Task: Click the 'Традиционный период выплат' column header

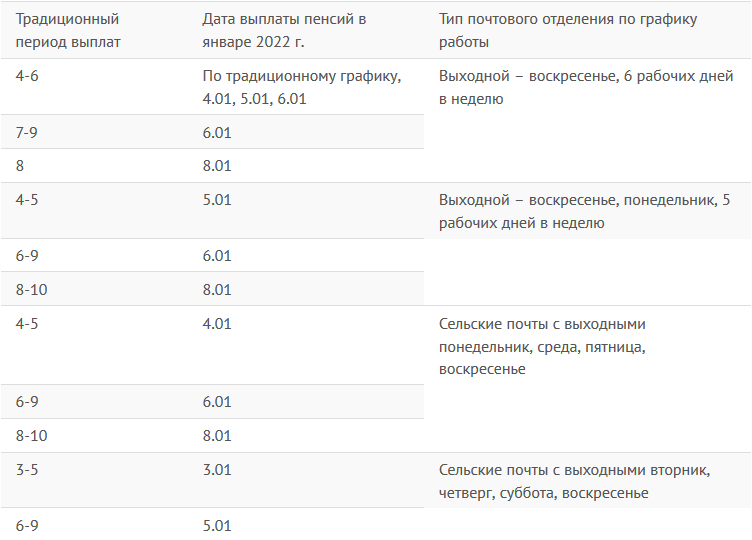Action: click(x=68, y=31)
